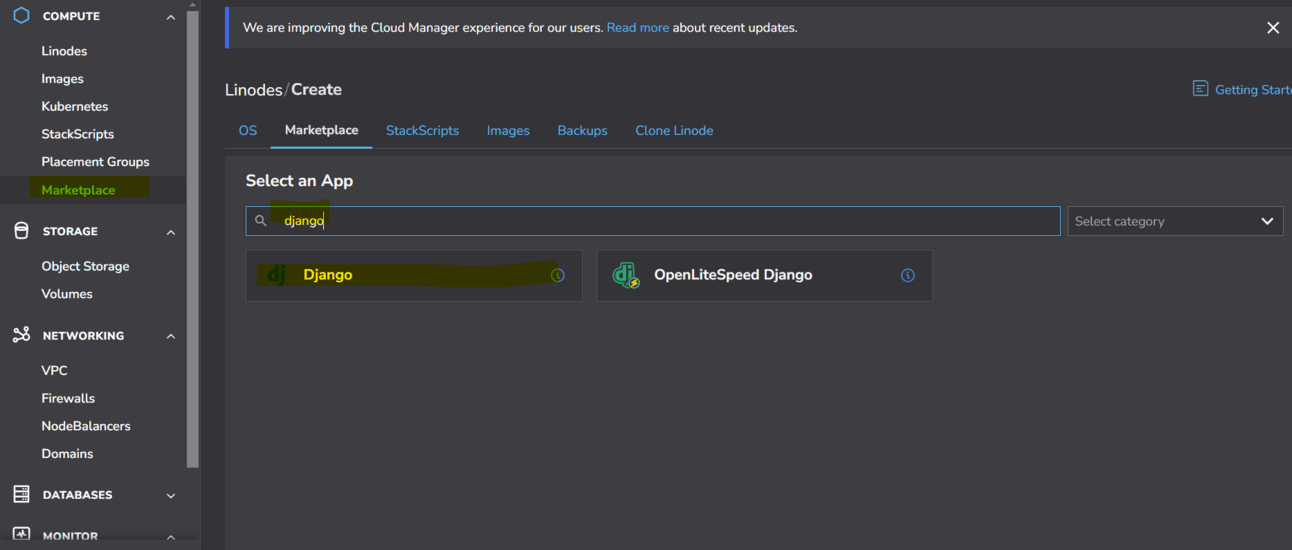Open Images in the sidebar
This screenshot has height=550, width=1292.
point(62,78)
